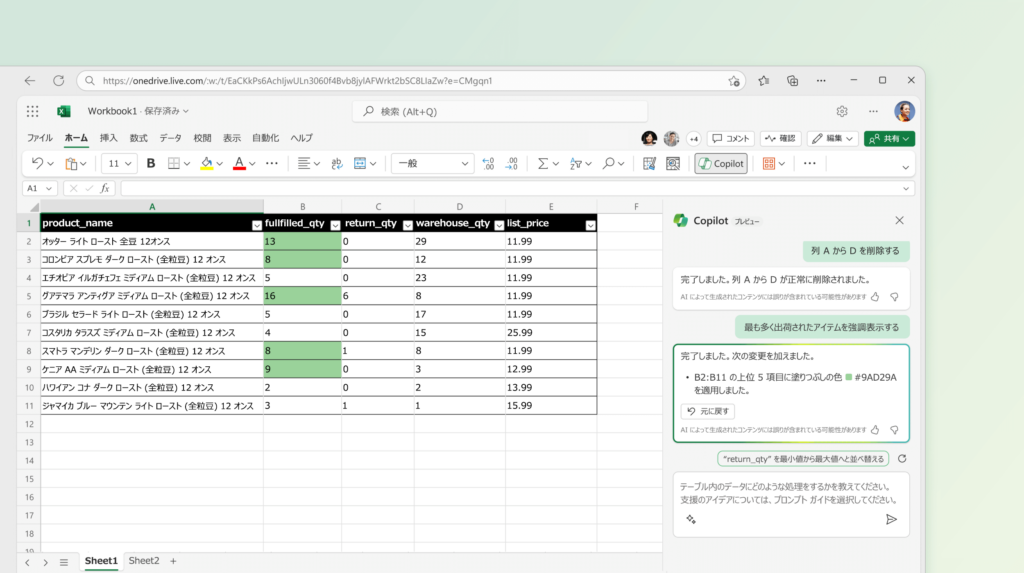This screenshot has height=573, width=1024.
Task: Click the 検索 search box
Action: [500, 111]
